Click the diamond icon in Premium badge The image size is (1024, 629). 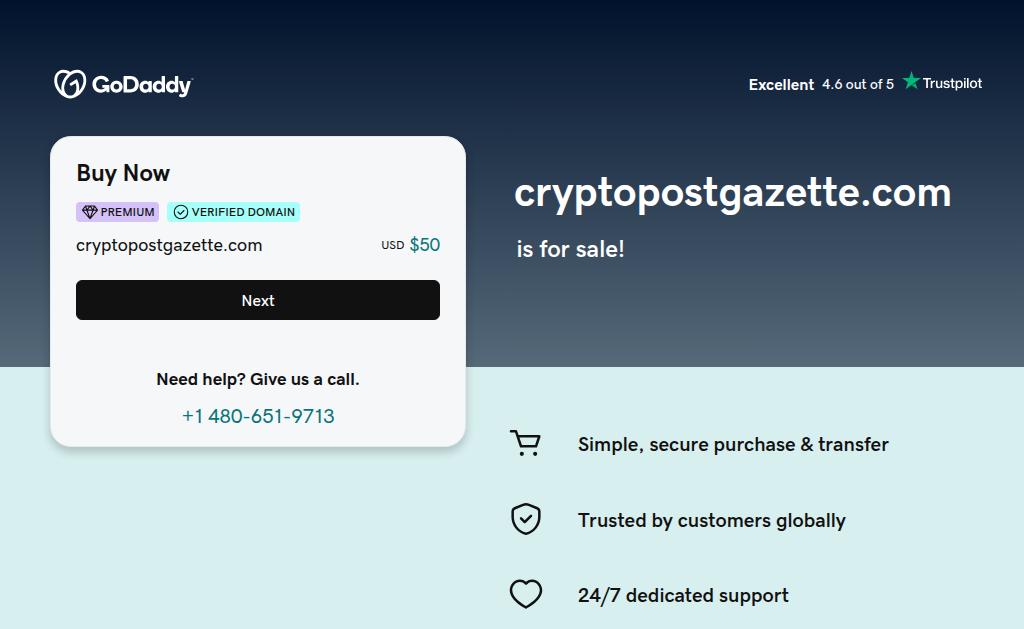[x=89, y=212]
